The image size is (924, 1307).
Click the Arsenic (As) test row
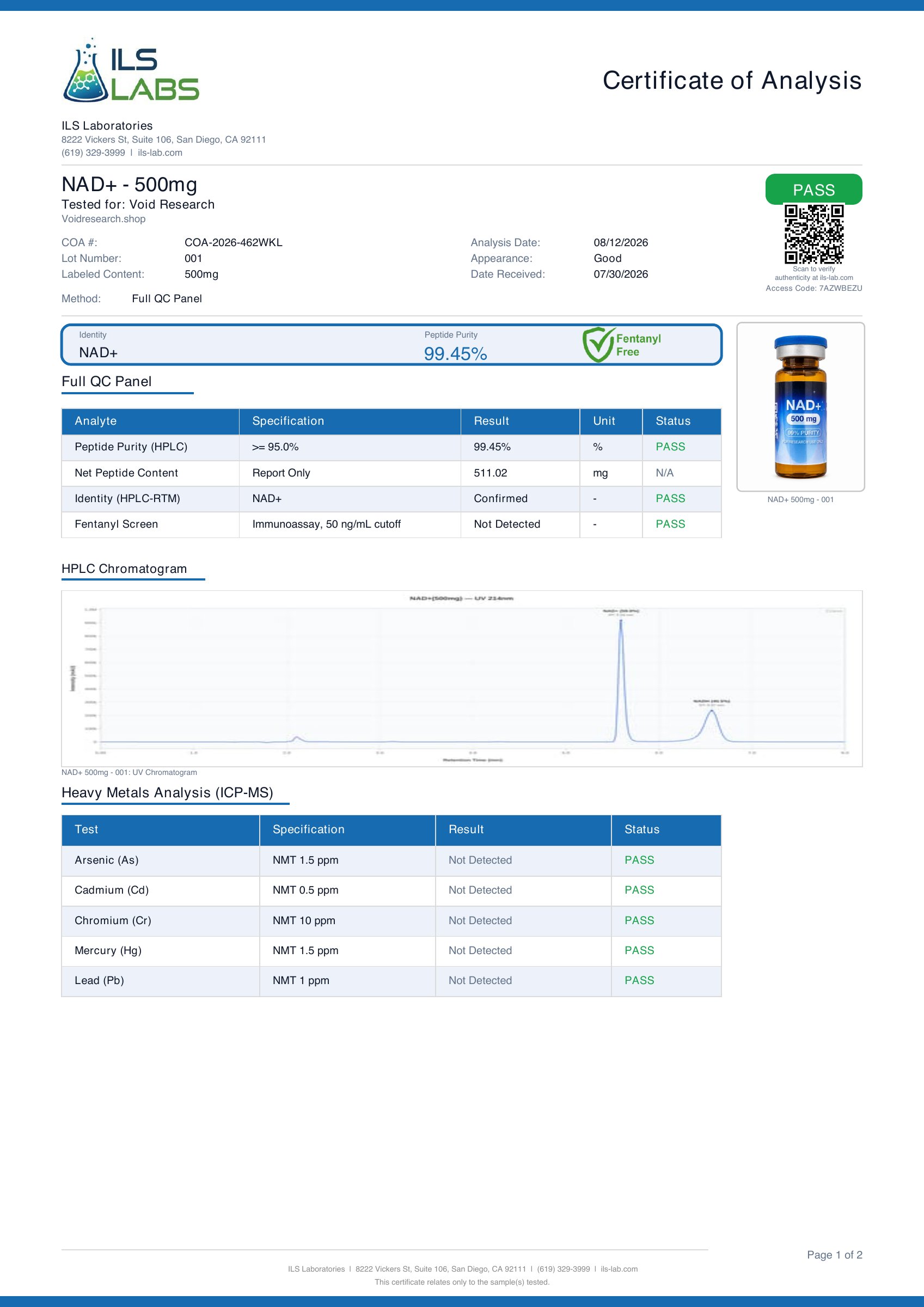[391, 860]
